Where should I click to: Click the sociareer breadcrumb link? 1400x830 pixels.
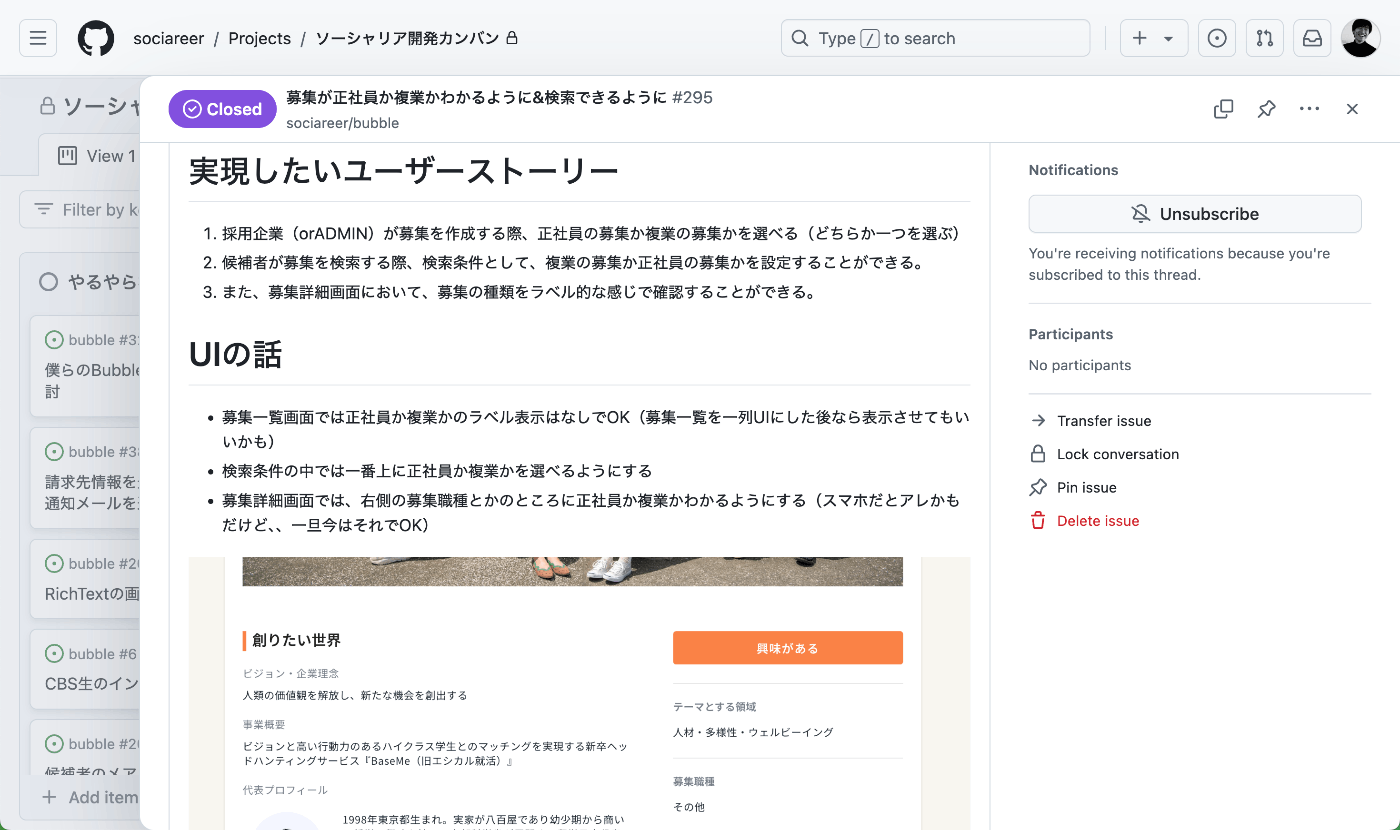click(168, 38)
